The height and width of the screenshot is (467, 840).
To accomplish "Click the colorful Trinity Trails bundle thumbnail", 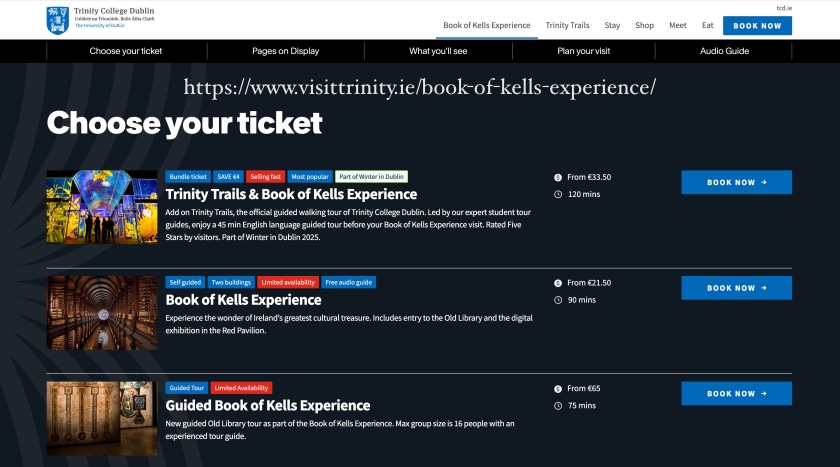I will (x=101, y=206).
